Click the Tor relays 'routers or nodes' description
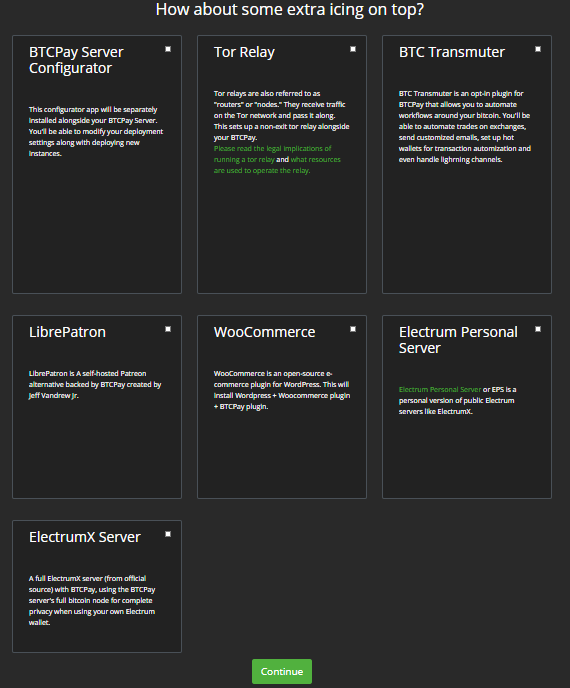570x688 pixels. 281,115
